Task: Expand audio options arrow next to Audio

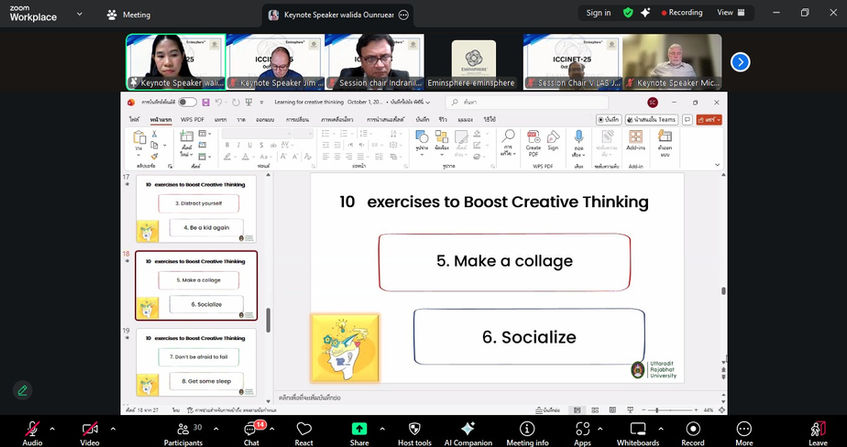Action: pyautogui.click(x=52, y=429)
